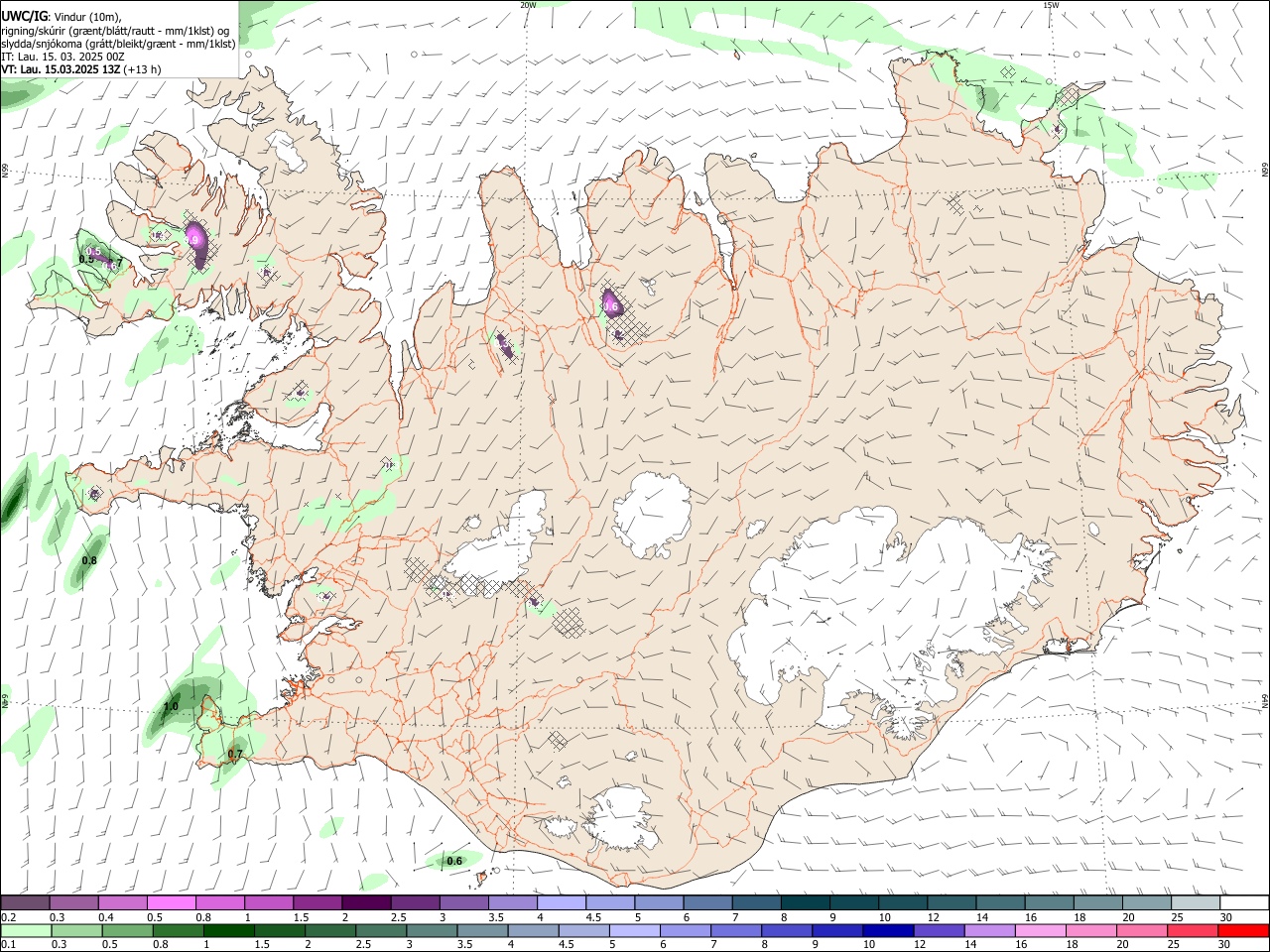
Task: Select the bright pink 0.5 swatch in upper legend
Action: click(x=172, y=903)
